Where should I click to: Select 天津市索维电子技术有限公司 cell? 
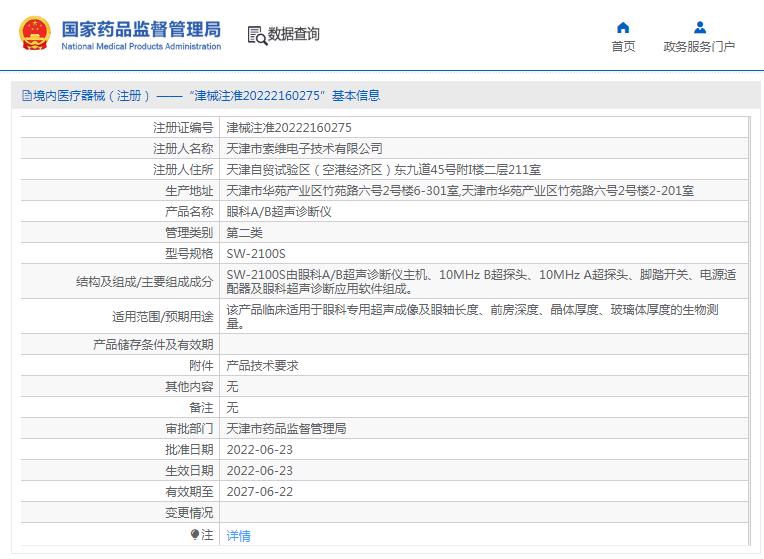304,149
